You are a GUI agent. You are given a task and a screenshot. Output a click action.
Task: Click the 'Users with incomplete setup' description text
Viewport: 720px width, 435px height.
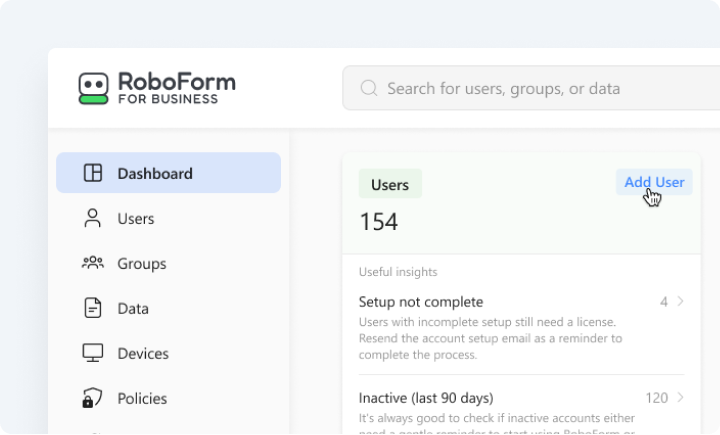(490, 338)
